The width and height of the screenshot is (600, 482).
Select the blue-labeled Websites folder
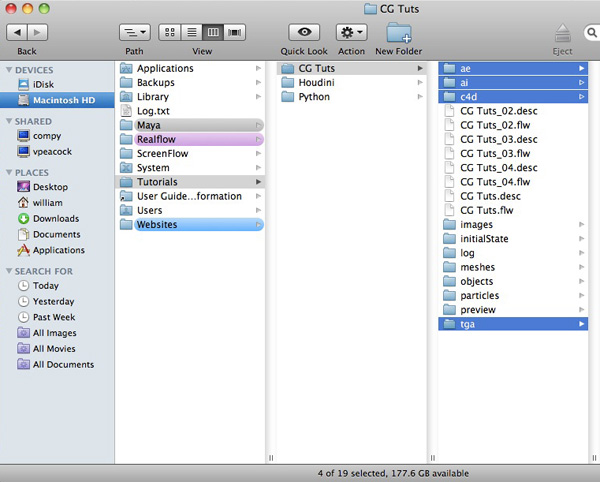[x=190, y=225]
